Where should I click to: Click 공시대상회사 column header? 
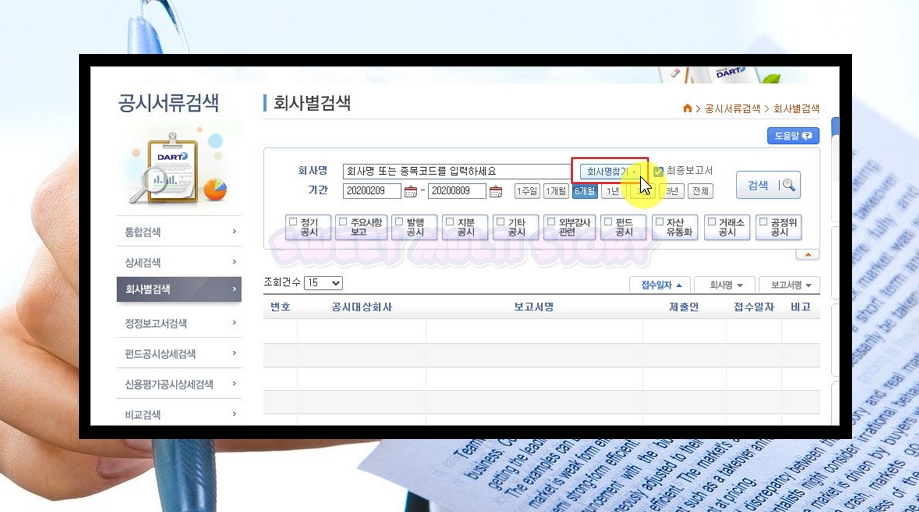tap(362, 307)
